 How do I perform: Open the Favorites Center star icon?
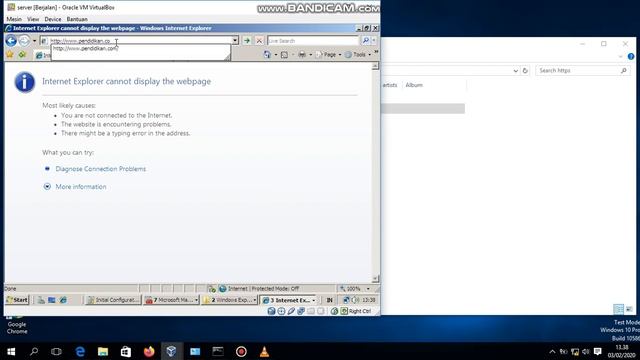tap(10, 54)
